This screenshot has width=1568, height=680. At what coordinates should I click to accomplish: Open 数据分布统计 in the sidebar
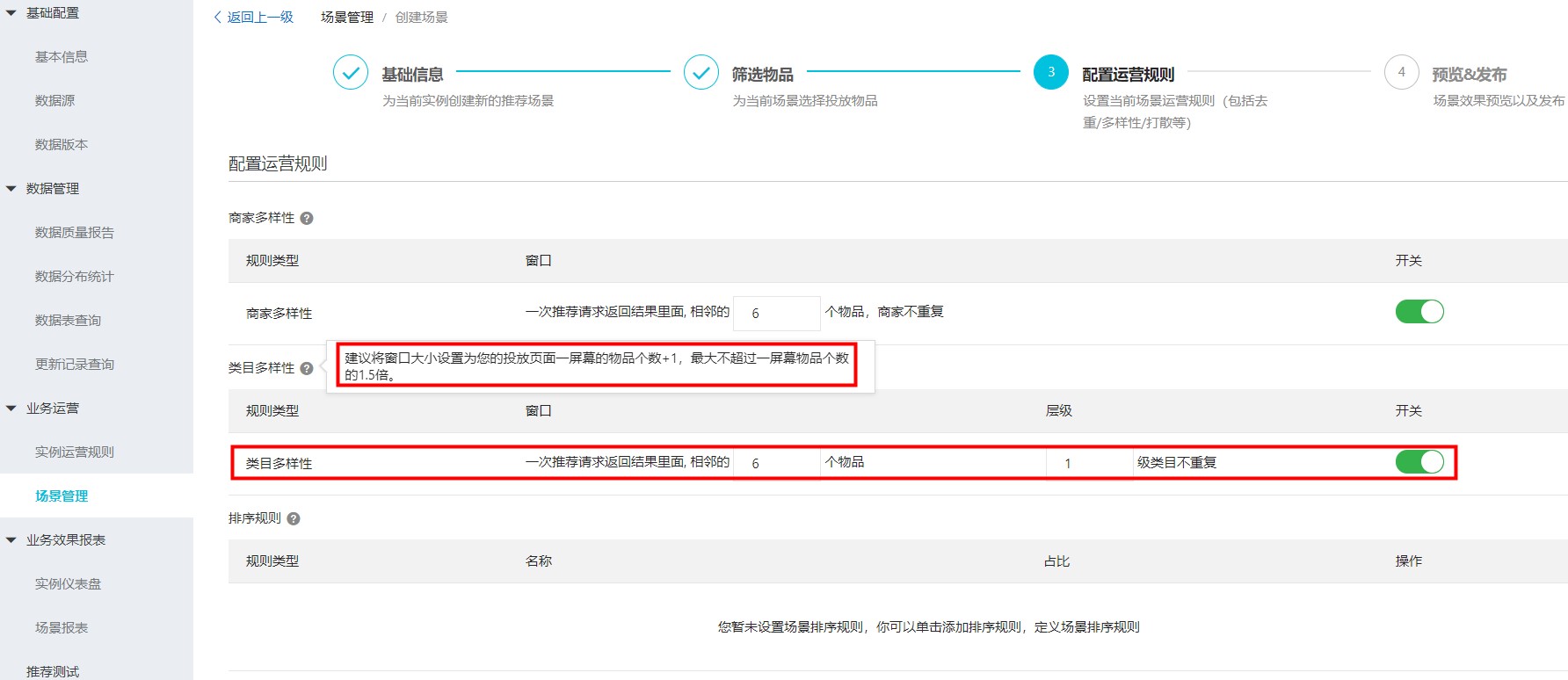75,277
